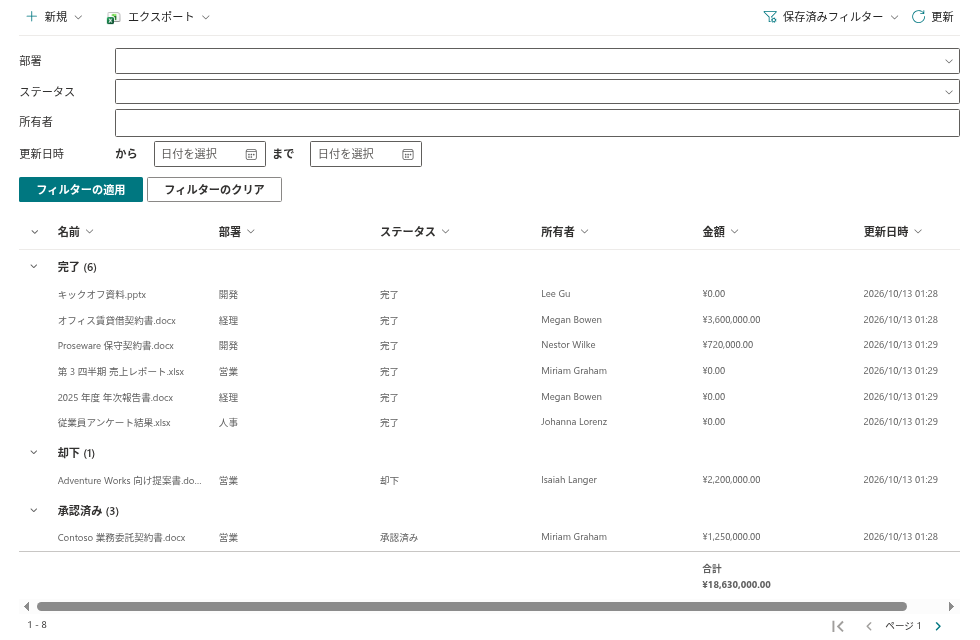This screenshot has width=980, height=640.
Task: Apply filters with フィルターの適用
Action: pos(81,189)
